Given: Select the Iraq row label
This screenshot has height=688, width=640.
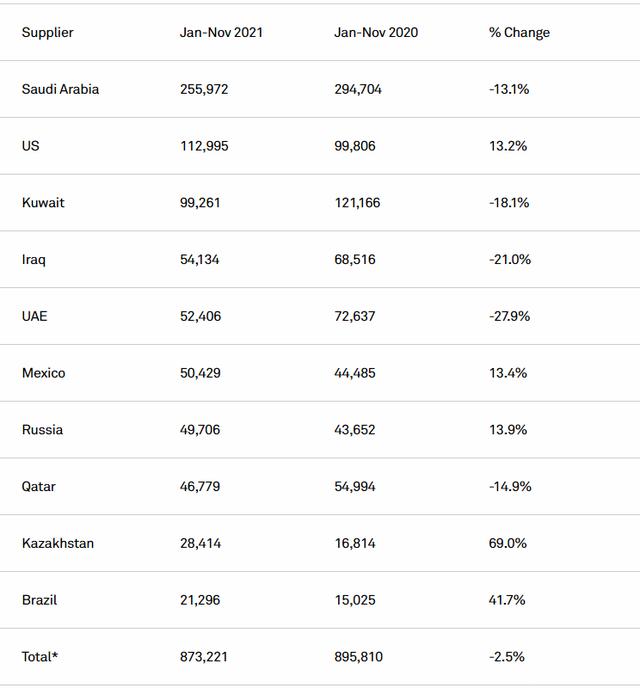Looking at the screenshot, I should point(34,259).
